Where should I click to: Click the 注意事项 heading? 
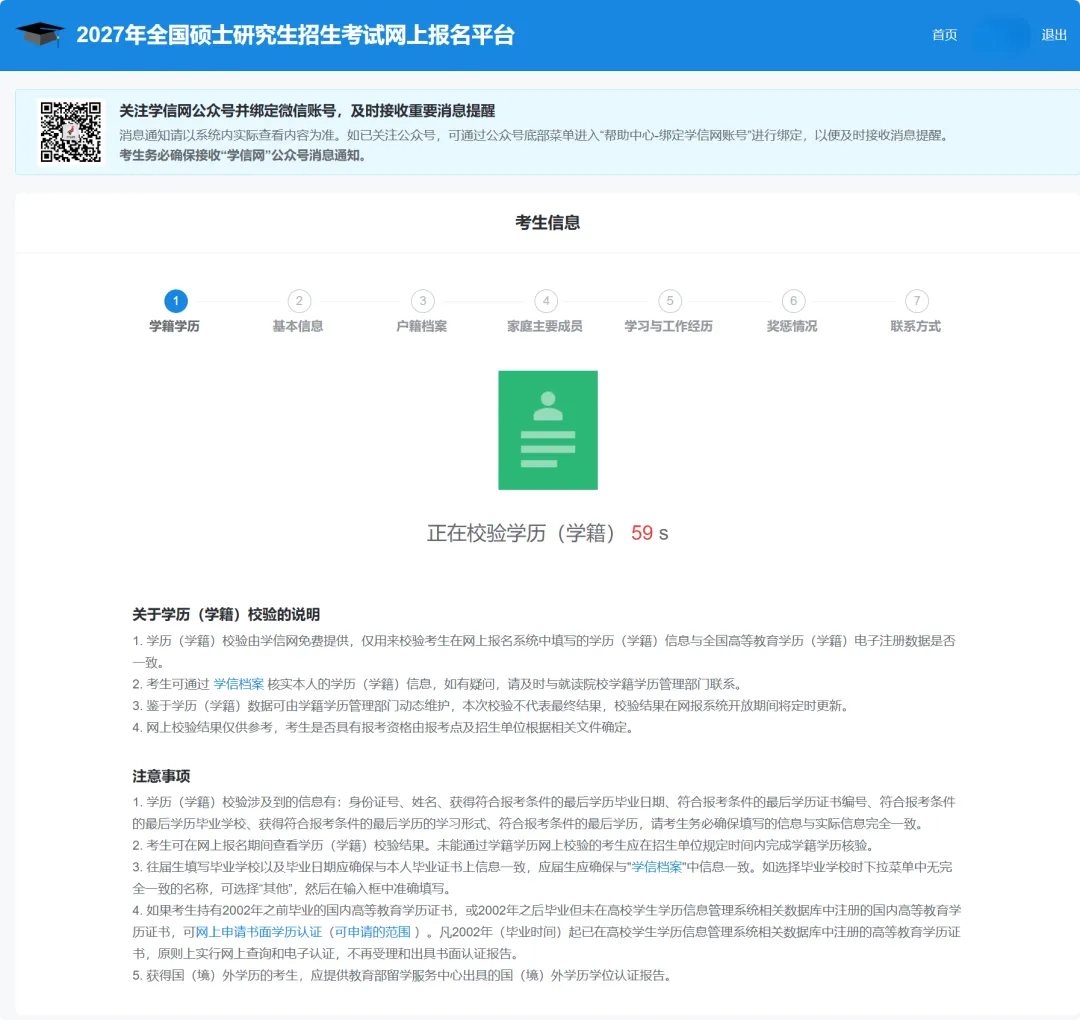161,776
